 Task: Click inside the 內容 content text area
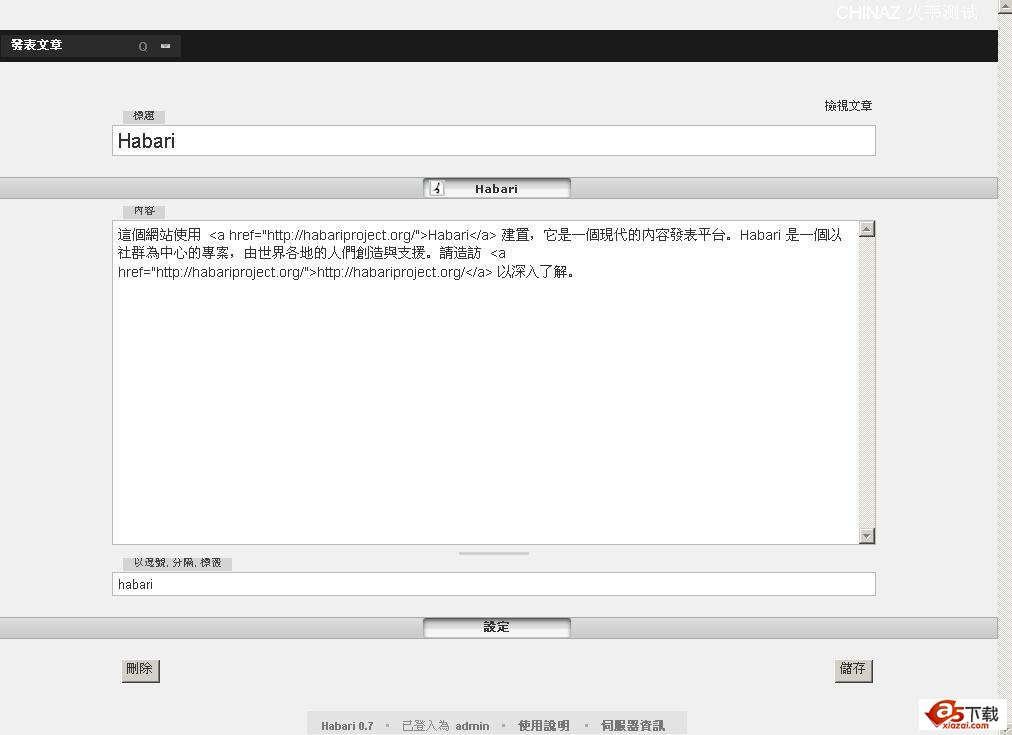point(485,383)
